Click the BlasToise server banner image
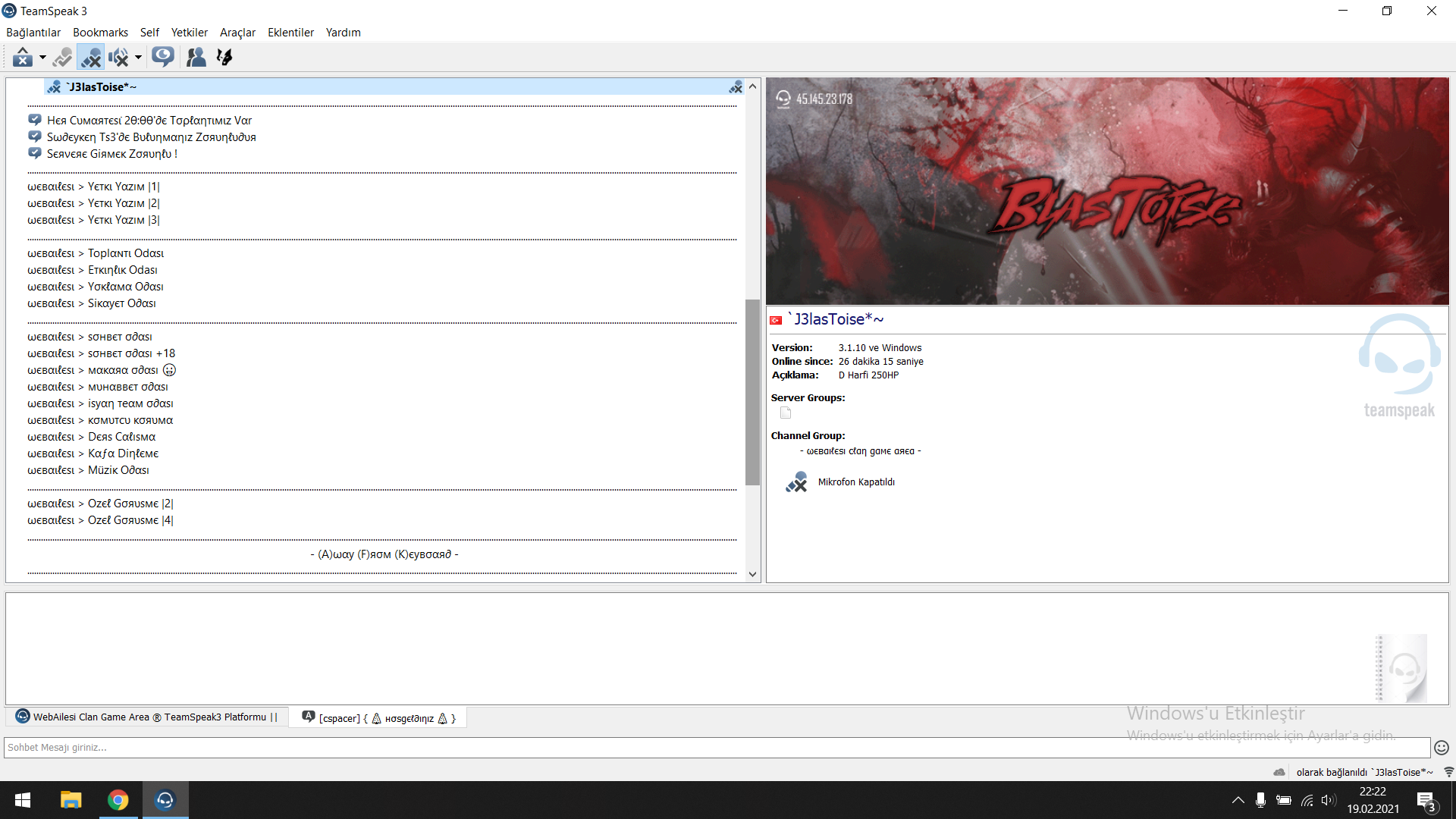 coord(1107,191)
